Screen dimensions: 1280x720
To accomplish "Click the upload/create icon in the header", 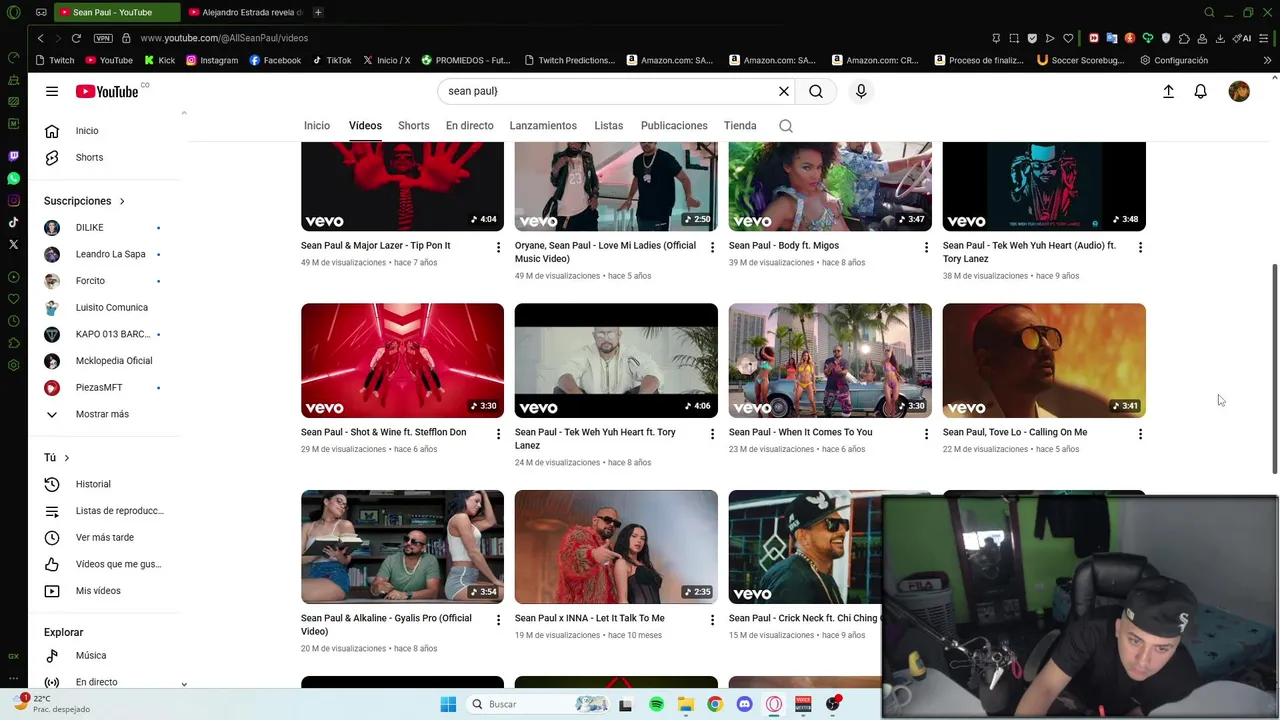I will pyautogui.click(x=1168, y=91).
